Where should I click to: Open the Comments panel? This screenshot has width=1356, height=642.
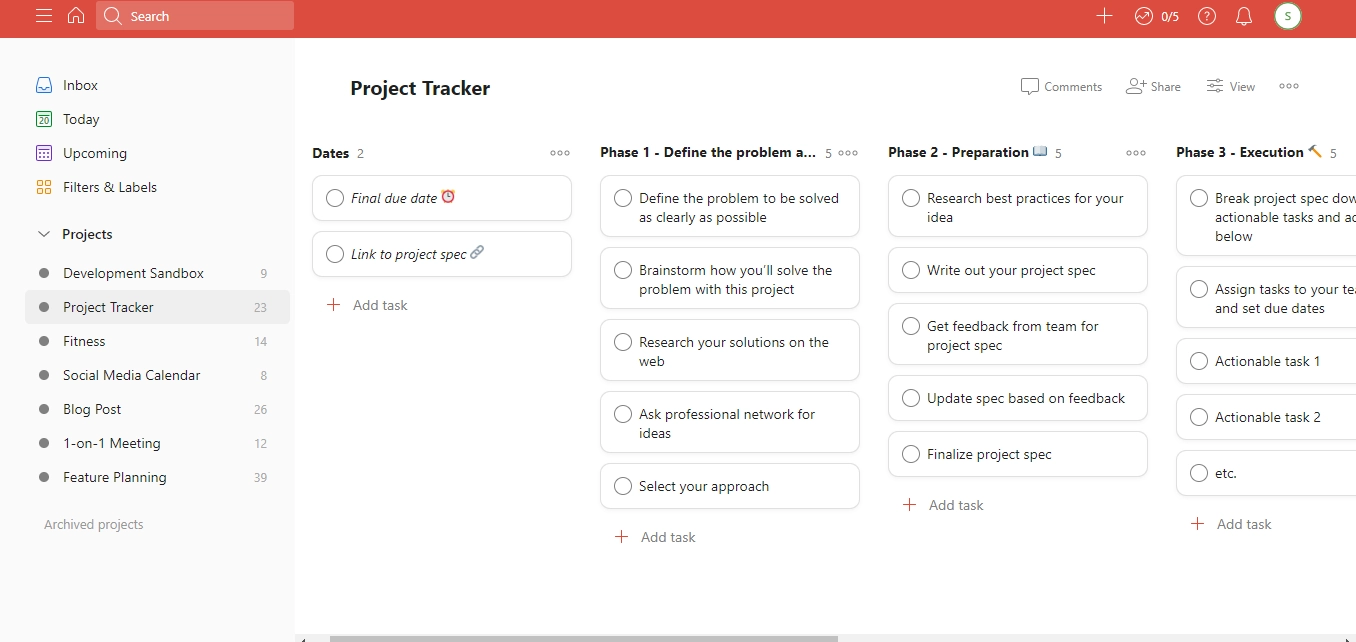click(x=1061, y=87)
